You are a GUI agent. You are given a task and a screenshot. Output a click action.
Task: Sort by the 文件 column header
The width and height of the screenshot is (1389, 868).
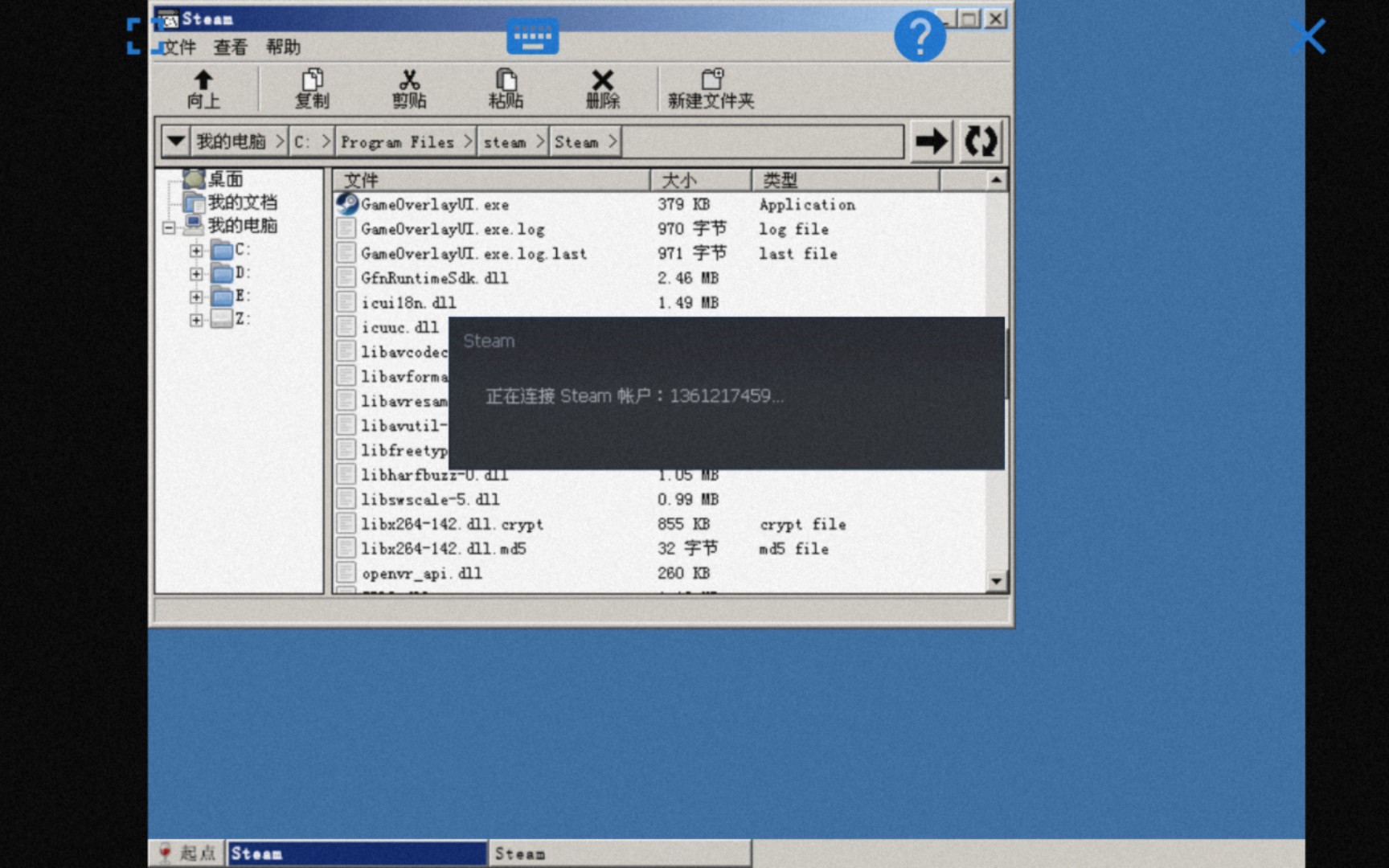point(491,180)
